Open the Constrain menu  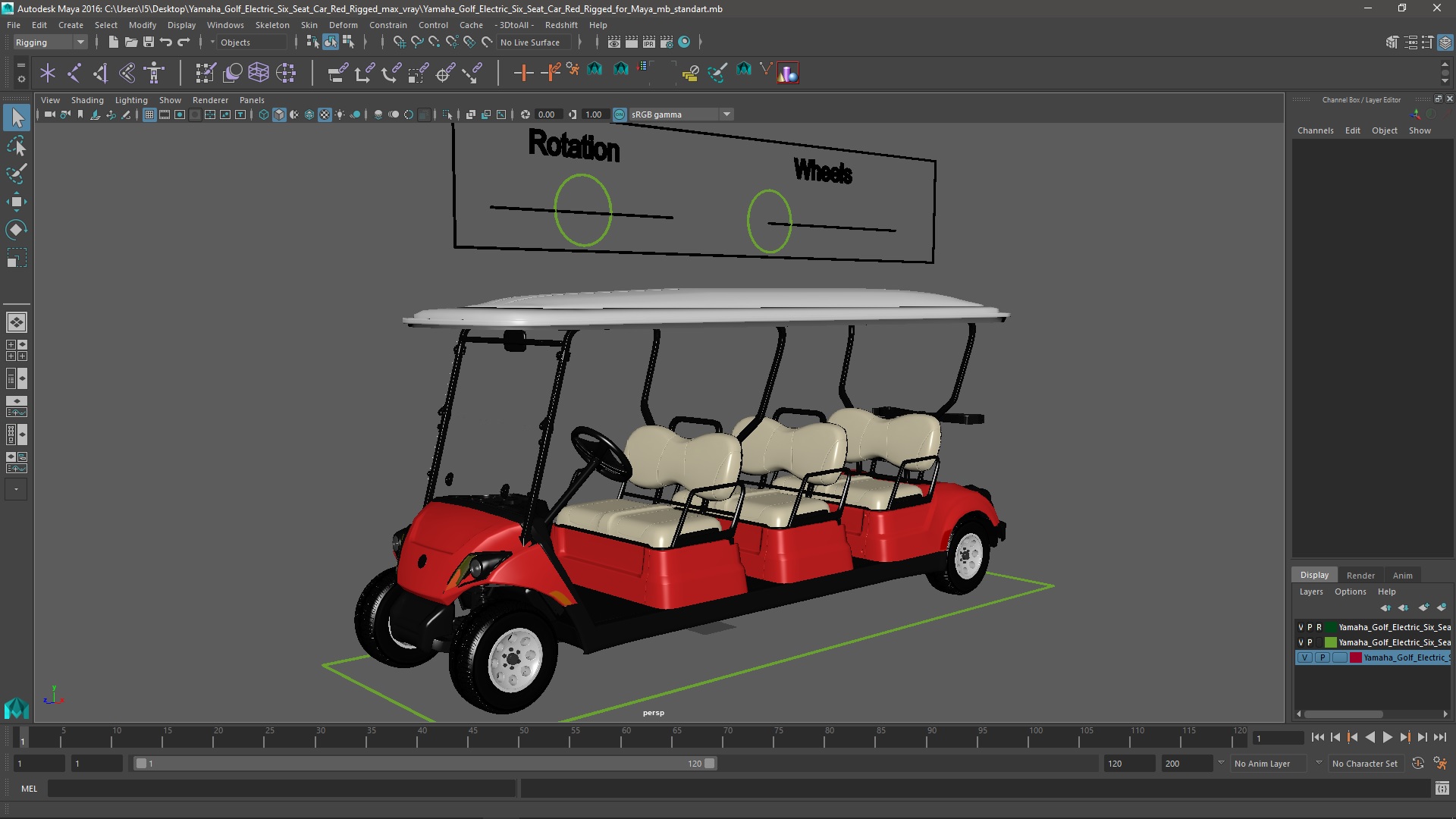click(x=388, y=25)
